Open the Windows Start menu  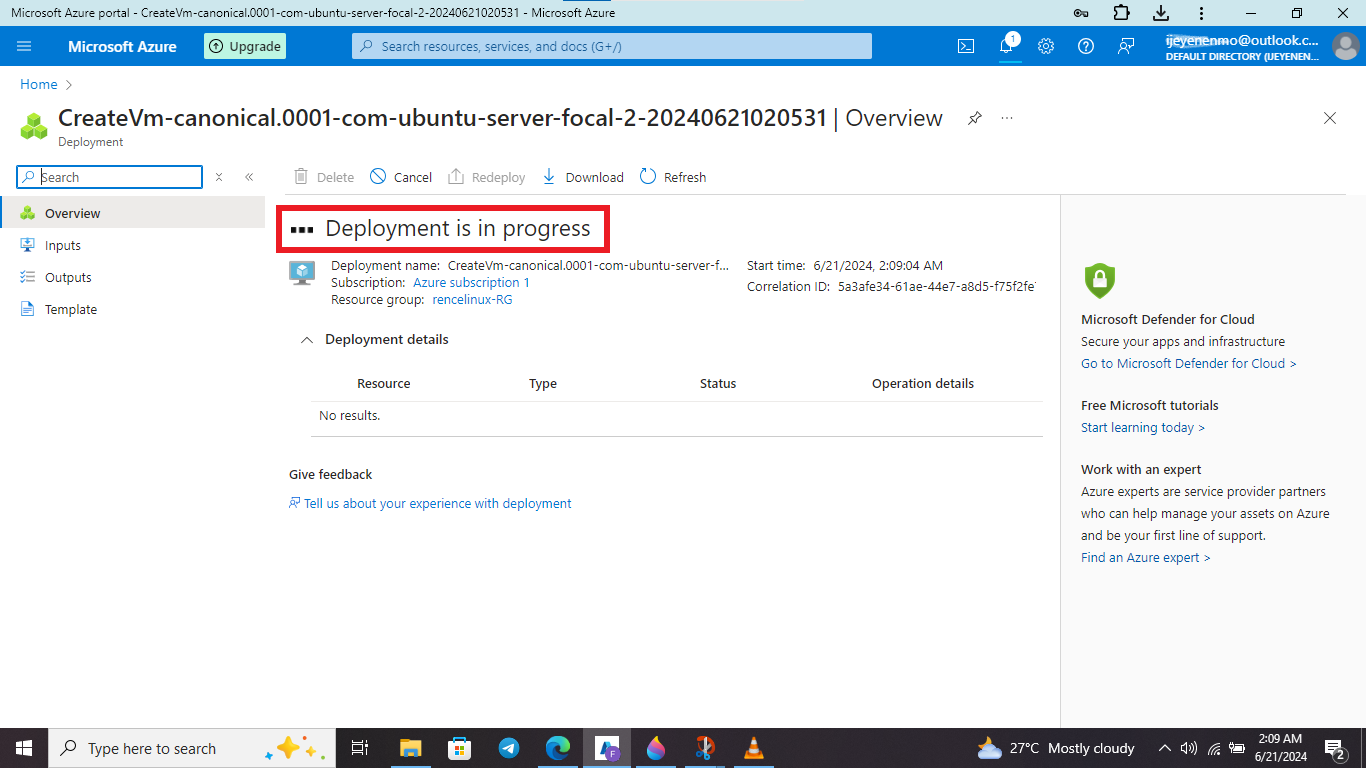[x=24, y=748]
